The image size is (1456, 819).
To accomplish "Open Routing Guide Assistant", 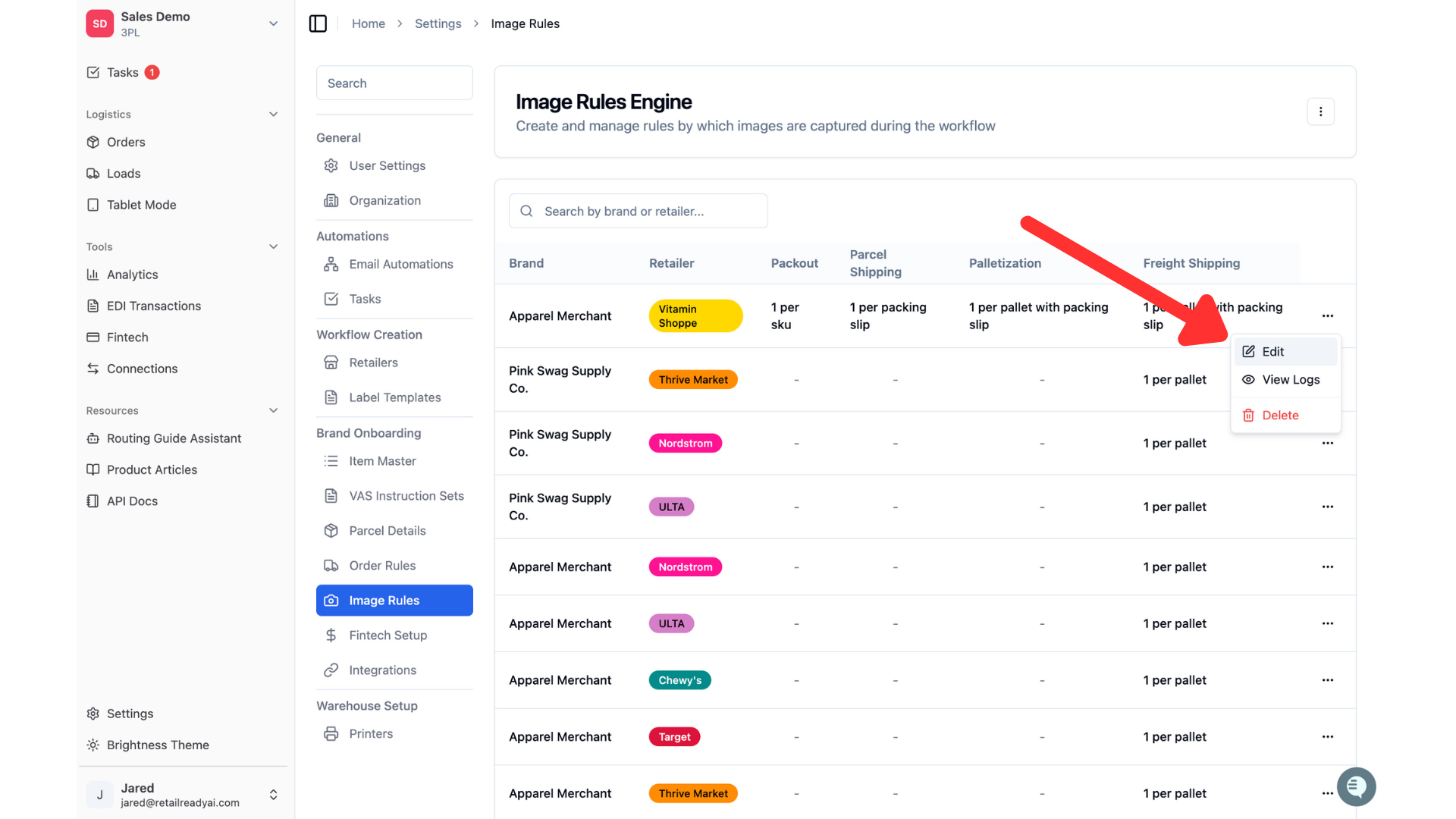I will coord(174,438).
